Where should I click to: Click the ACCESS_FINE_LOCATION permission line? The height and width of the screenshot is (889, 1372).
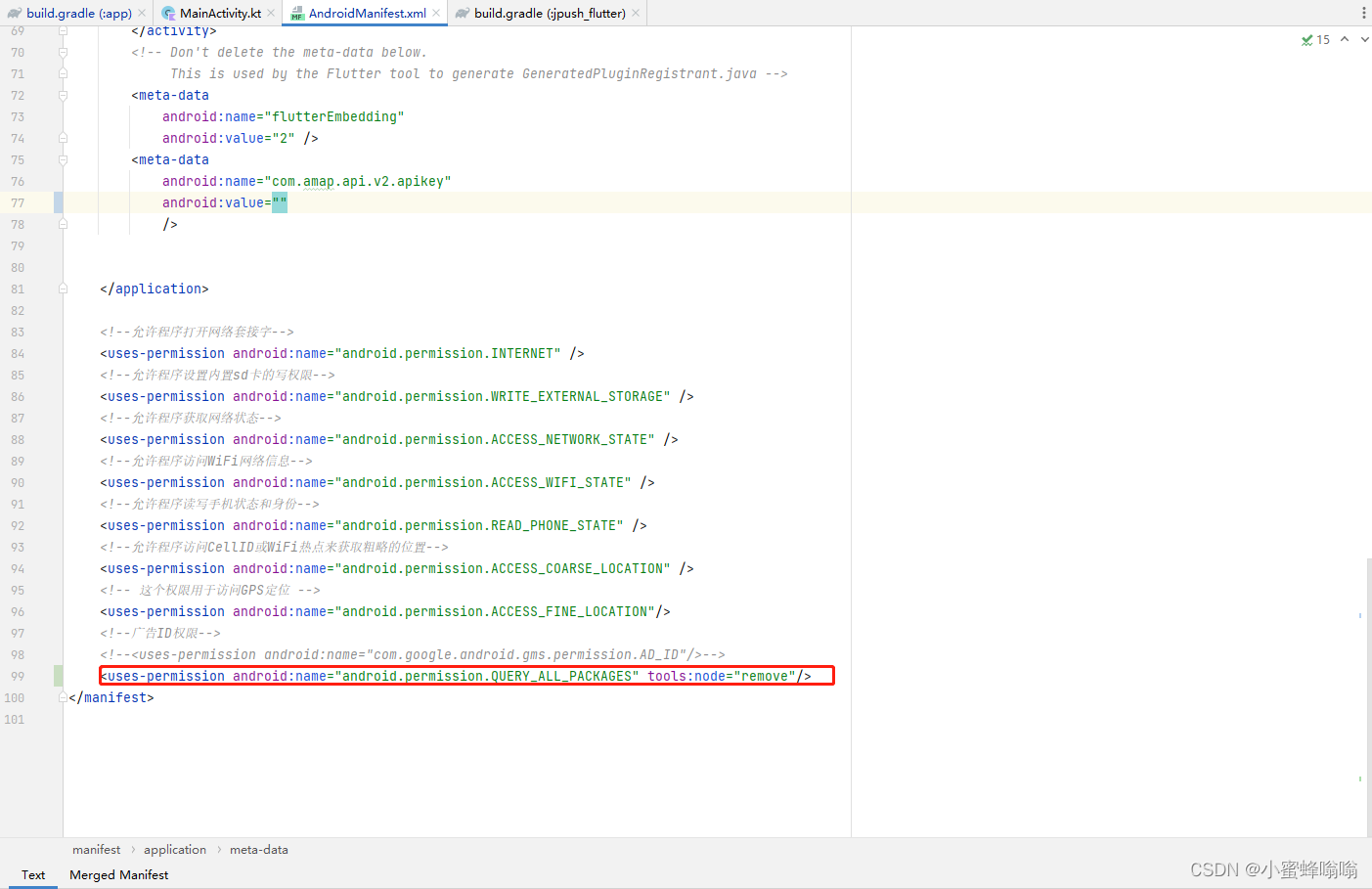tap(385, 612)
